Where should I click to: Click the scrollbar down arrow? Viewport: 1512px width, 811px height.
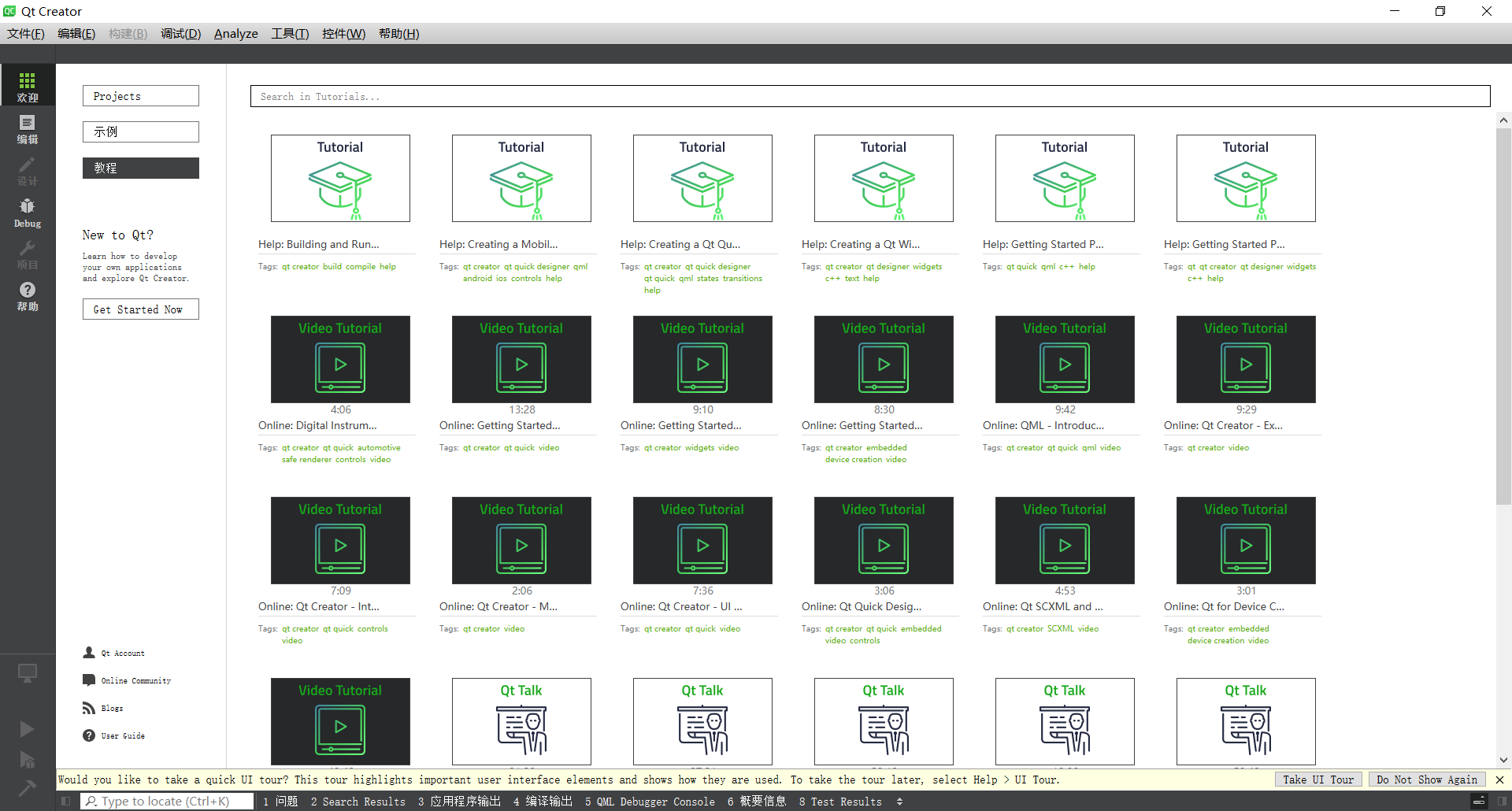pos(1503,760)
